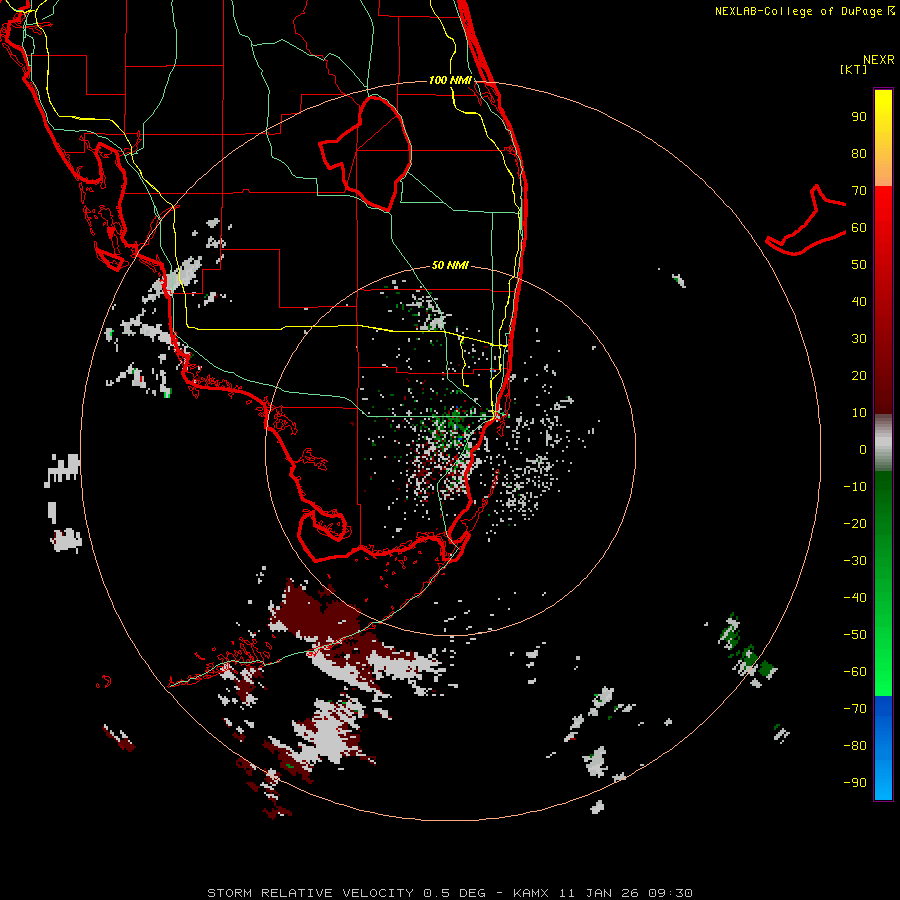Click the positive 80 value on the velocity scale
Screen dimensions: 900x900
coord(859,154)
